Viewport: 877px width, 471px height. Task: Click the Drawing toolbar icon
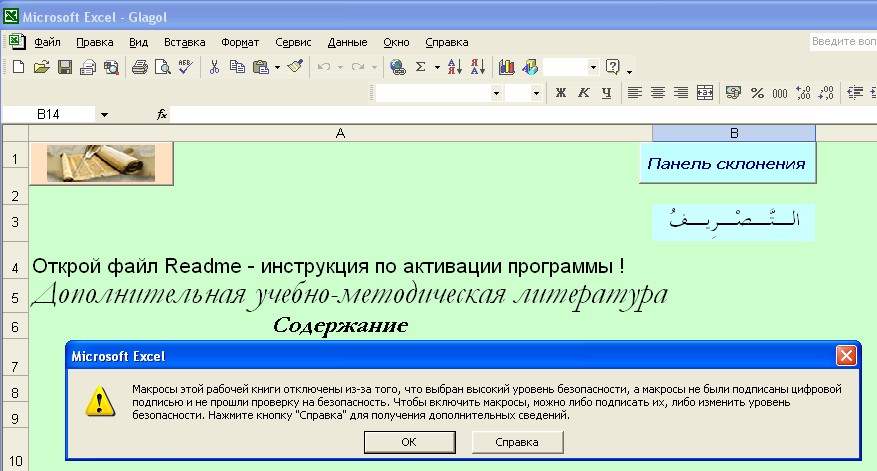click(530, 67)
